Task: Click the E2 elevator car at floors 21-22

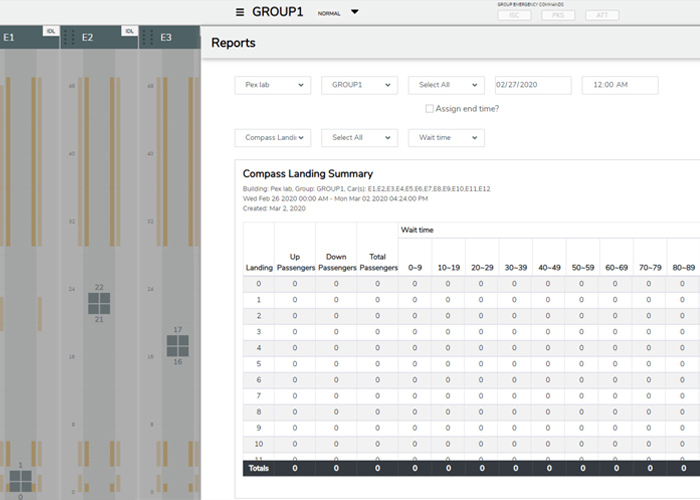Action: click(x=99, y=304)
